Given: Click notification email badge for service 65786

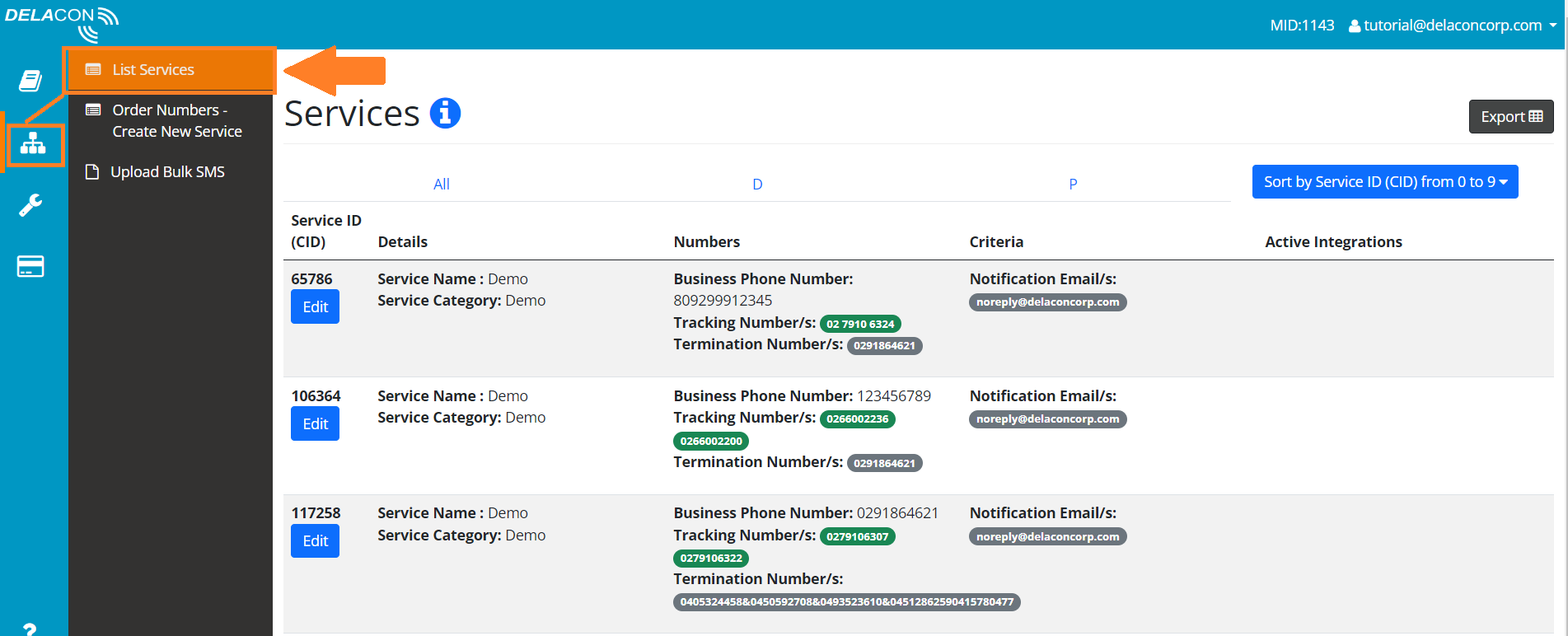Looking at the screenshot, I should point(1047,302).
